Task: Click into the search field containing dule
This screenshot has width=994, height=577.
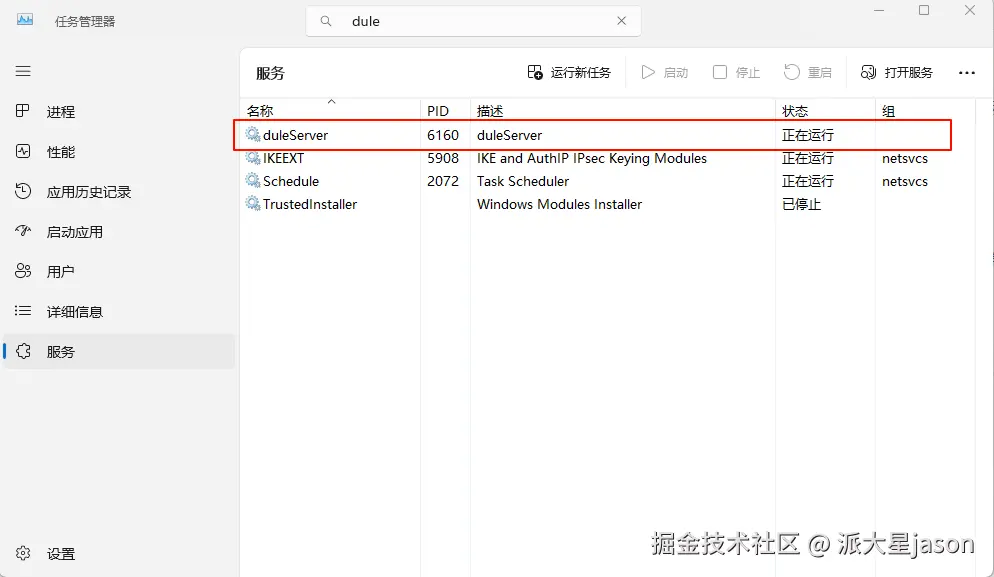Action: [x=473, y=21]
